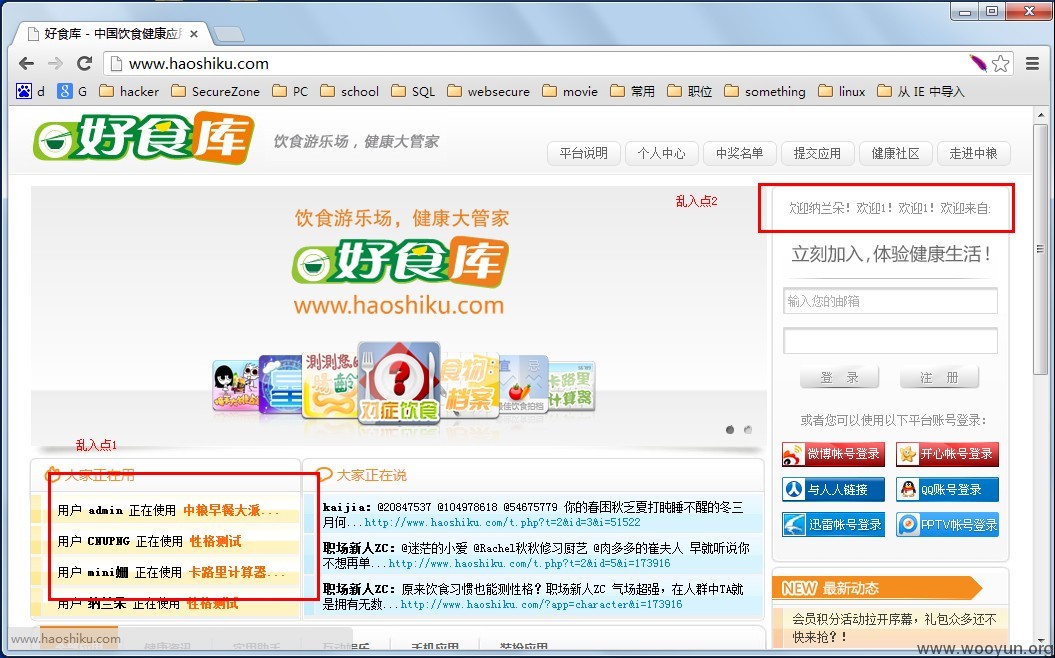The image size is (1055, 658).
Task: Open the 健康社区 nav item
Action: pos(896,153)
